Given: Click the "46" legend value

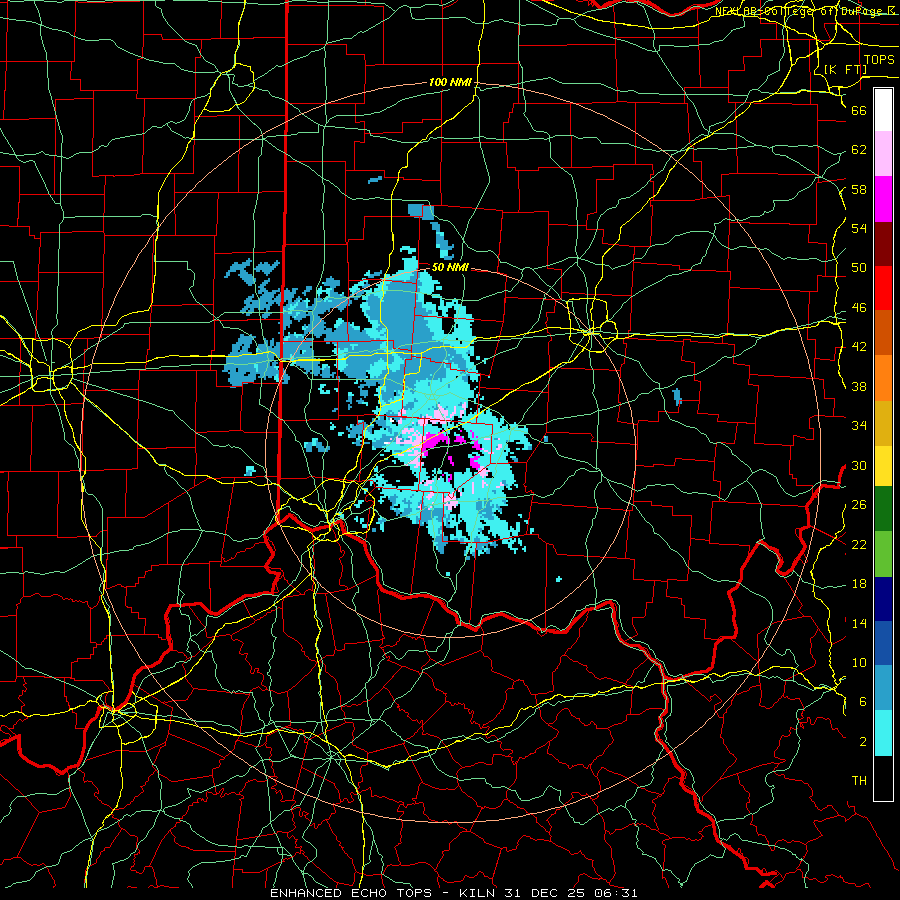Looking at the screenshot, I should (859, 308).
